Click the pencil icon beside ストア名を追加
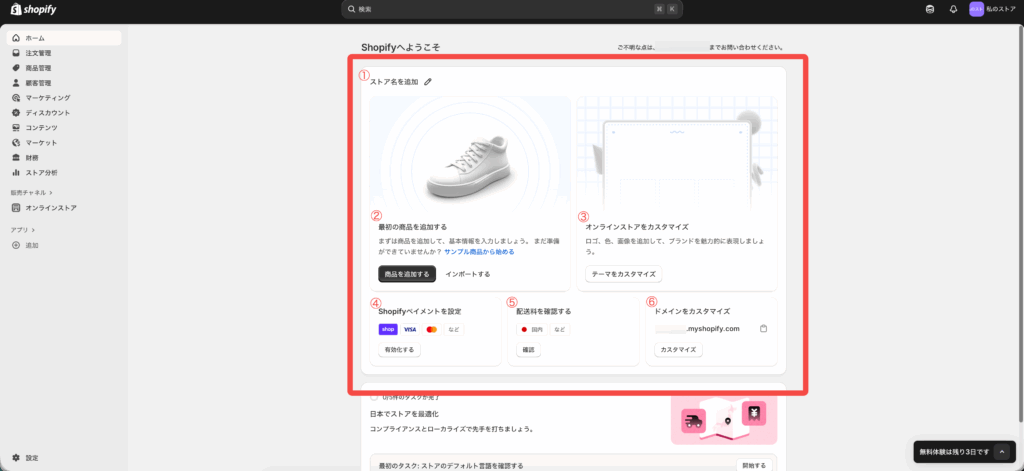Screen dimensions: 1024x471 [x=428, y=82]
